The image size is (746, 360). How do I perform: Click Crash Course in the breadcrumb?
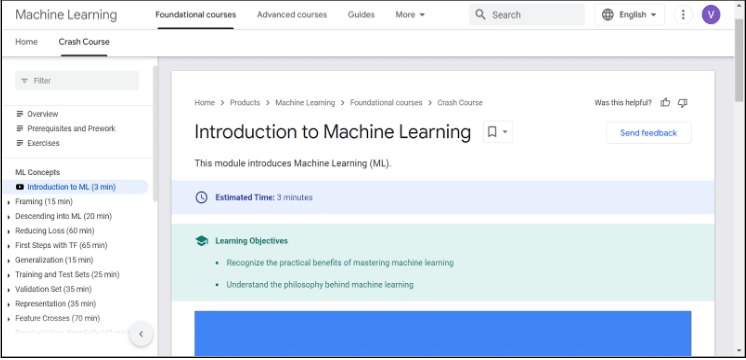point(460,103)
